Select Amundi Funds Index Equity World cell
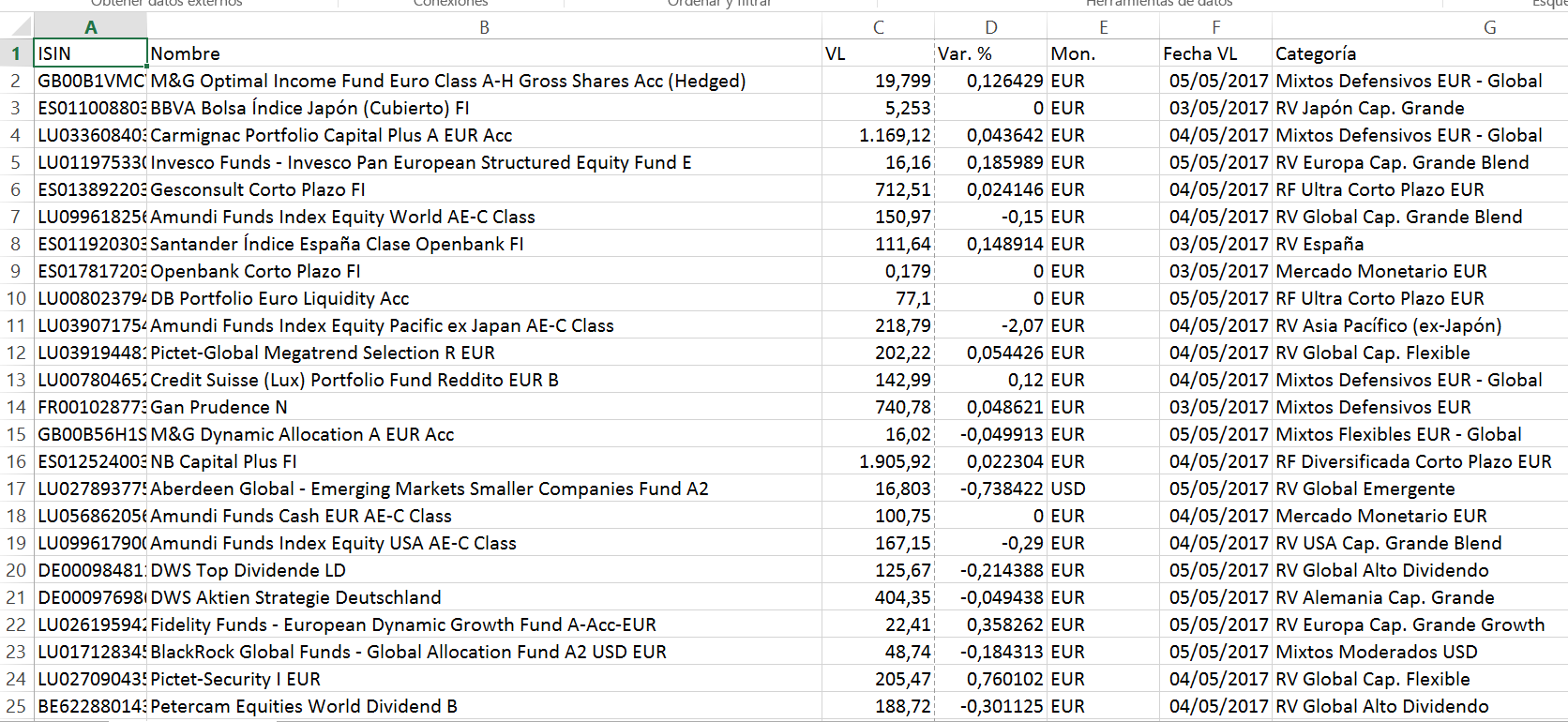Screen dimensions: 1568x722 tap(485, 217)
